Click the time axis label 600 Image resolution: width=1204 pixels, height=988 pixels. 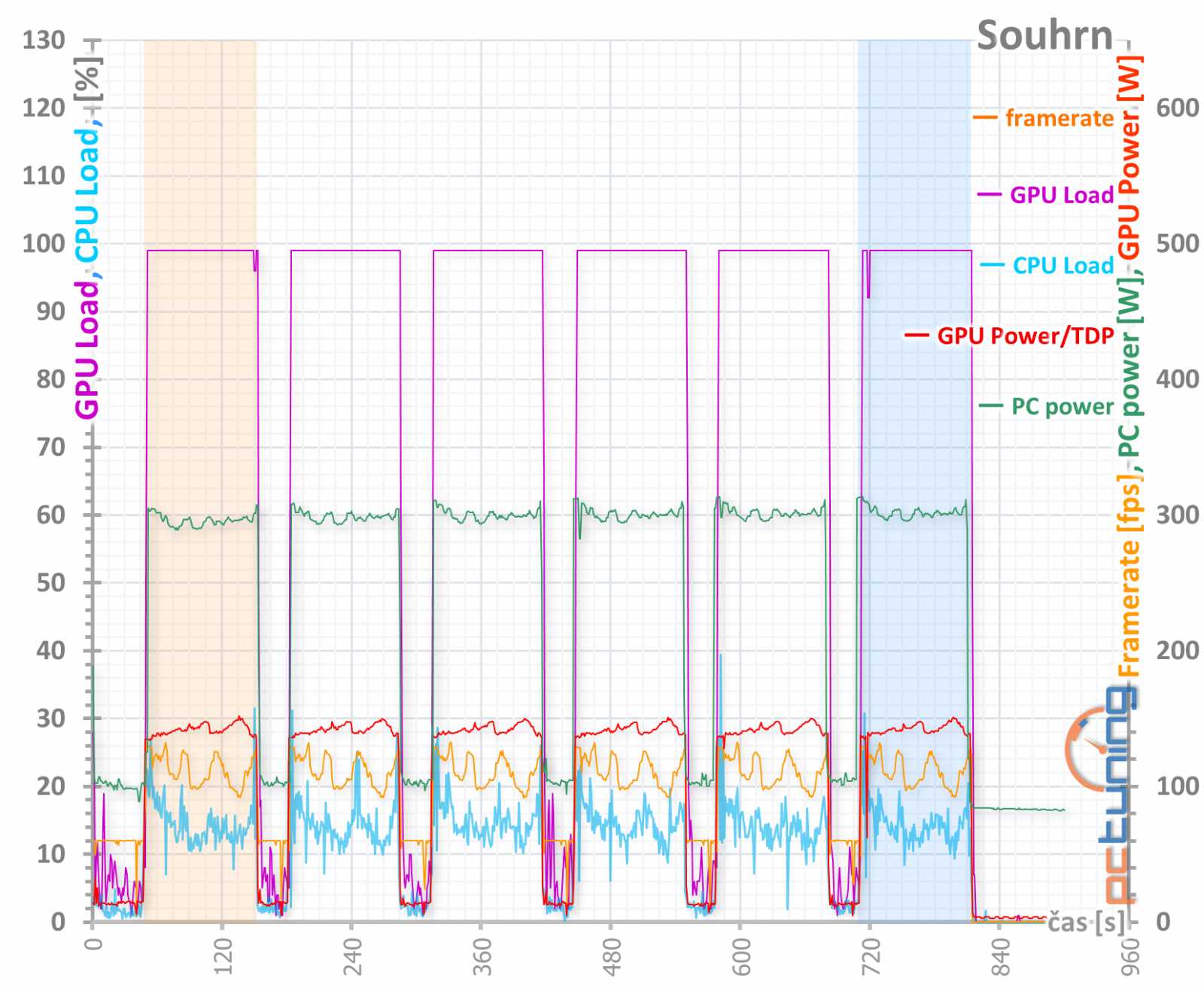[x=741, y=956]
